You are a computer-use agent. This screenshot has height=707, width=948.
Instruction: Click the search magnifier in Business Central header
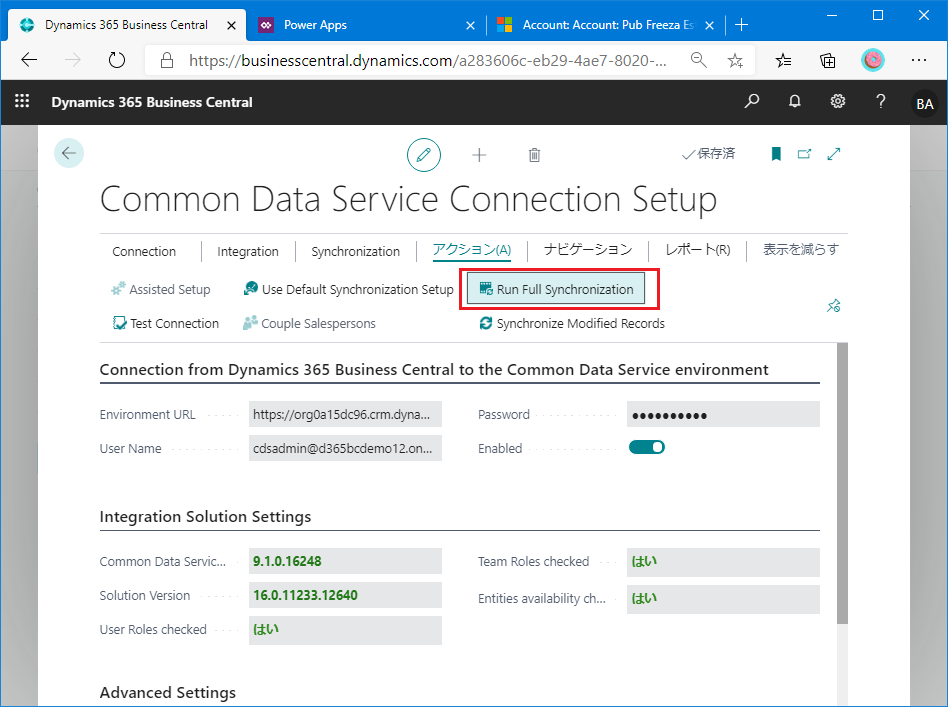(x=752, y=101)
